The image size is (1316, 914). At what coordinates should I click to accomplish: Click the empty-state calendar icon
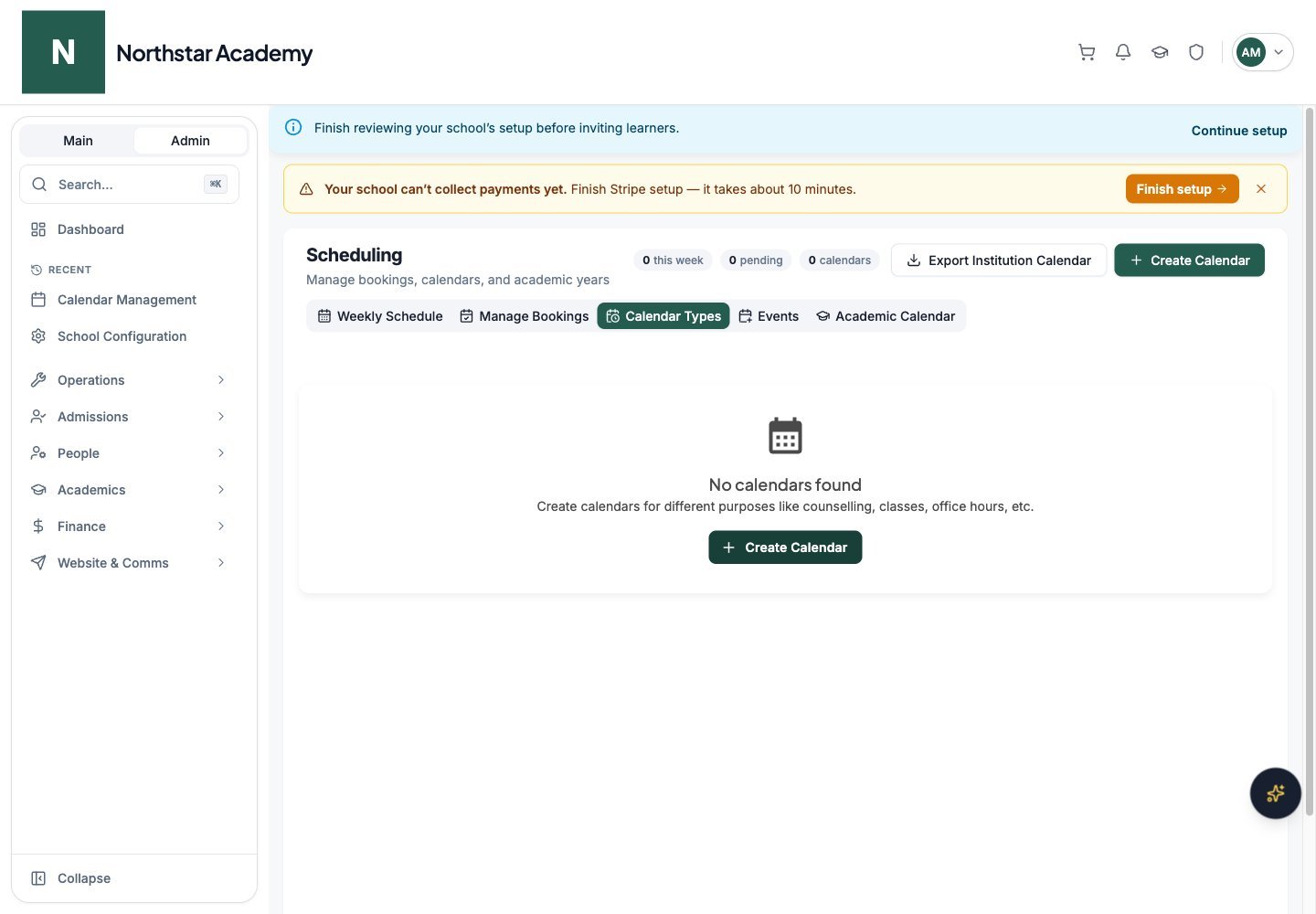tap(785, 436)
